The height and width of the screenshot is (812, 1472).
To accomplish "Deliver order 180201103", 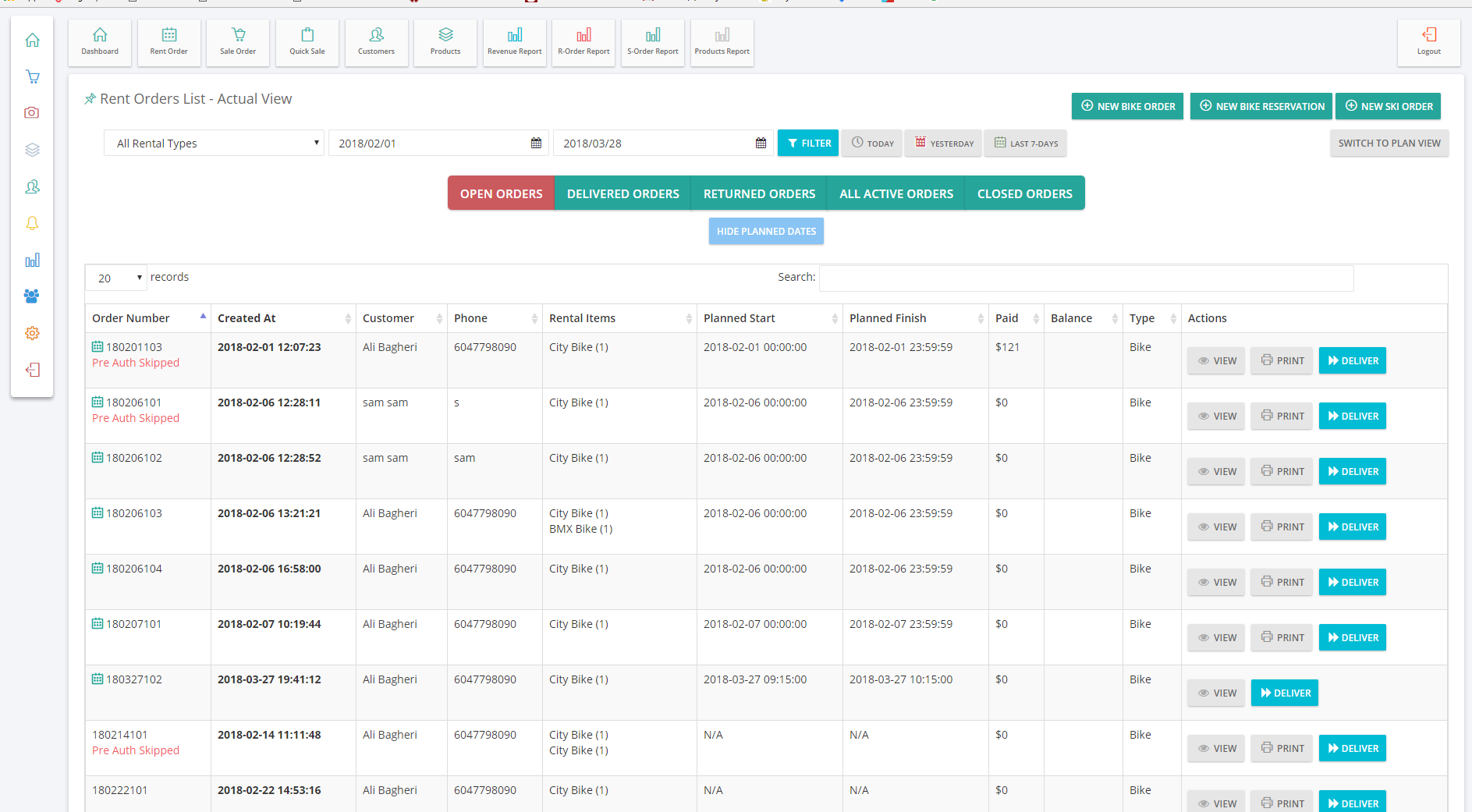I will pyautogui.click(x=1352, y=360).
